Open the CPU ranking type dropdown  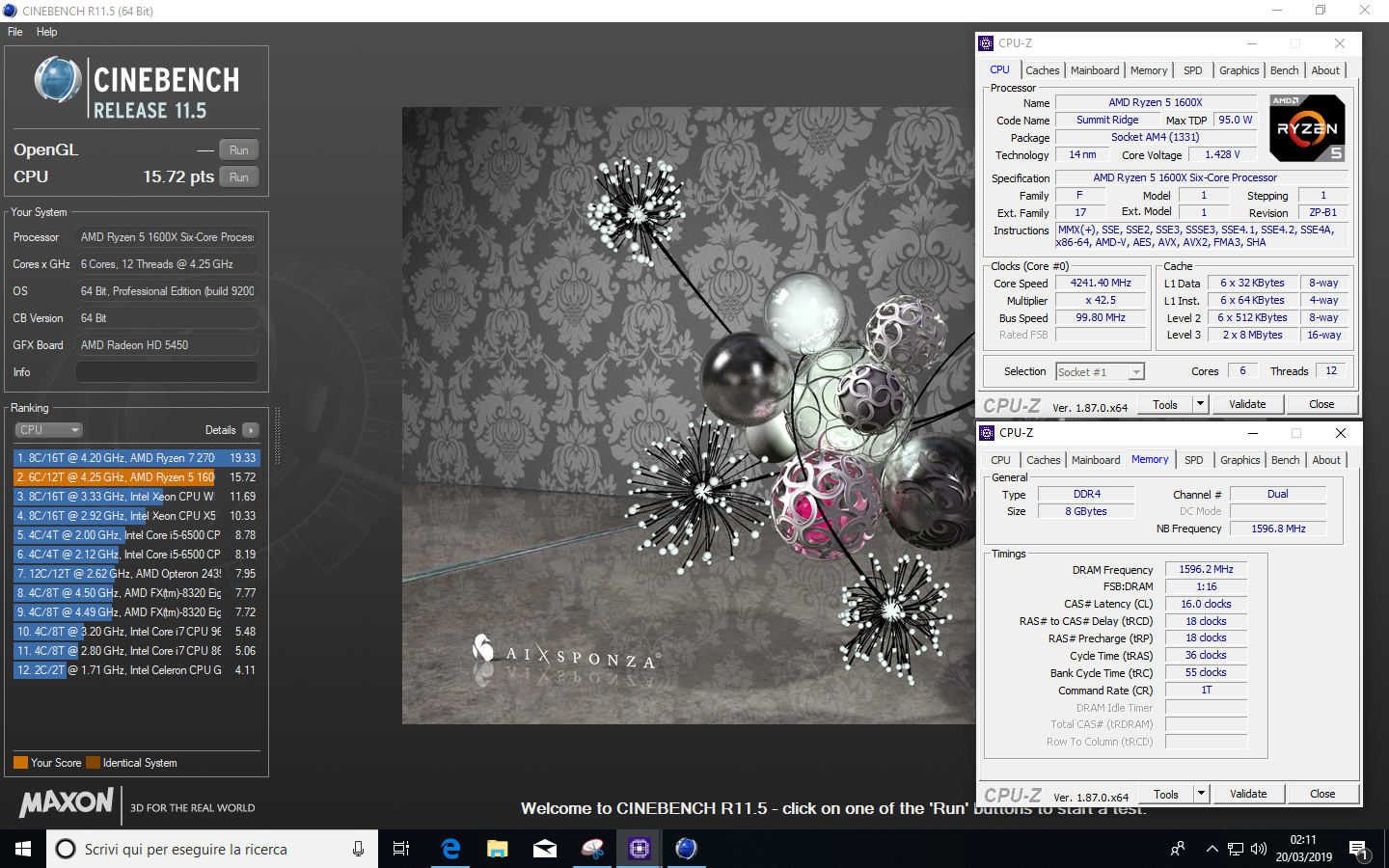coord(48,430)
